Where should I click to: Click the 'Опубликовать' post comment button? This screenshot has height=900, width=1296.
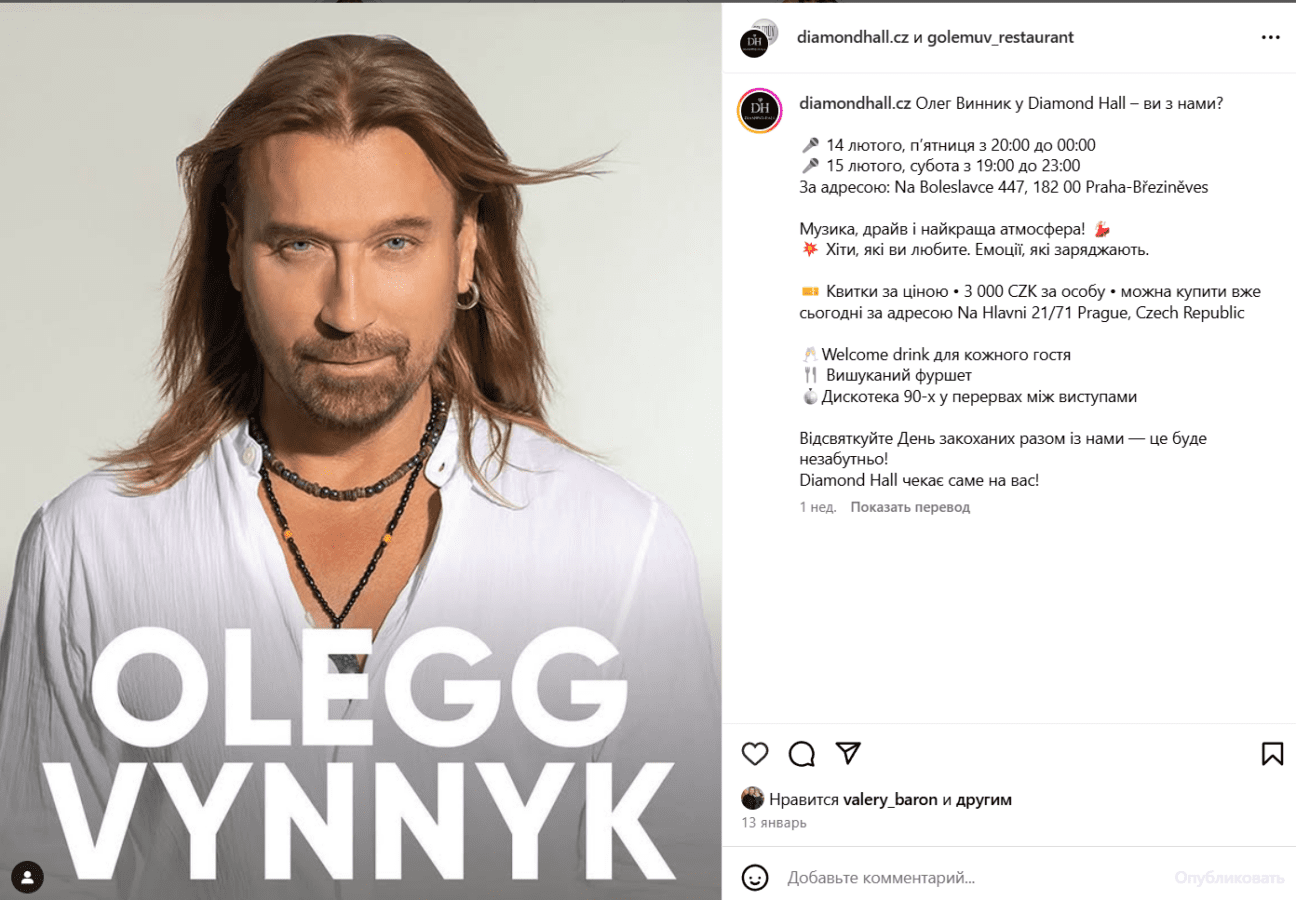tap(1229, 878)
